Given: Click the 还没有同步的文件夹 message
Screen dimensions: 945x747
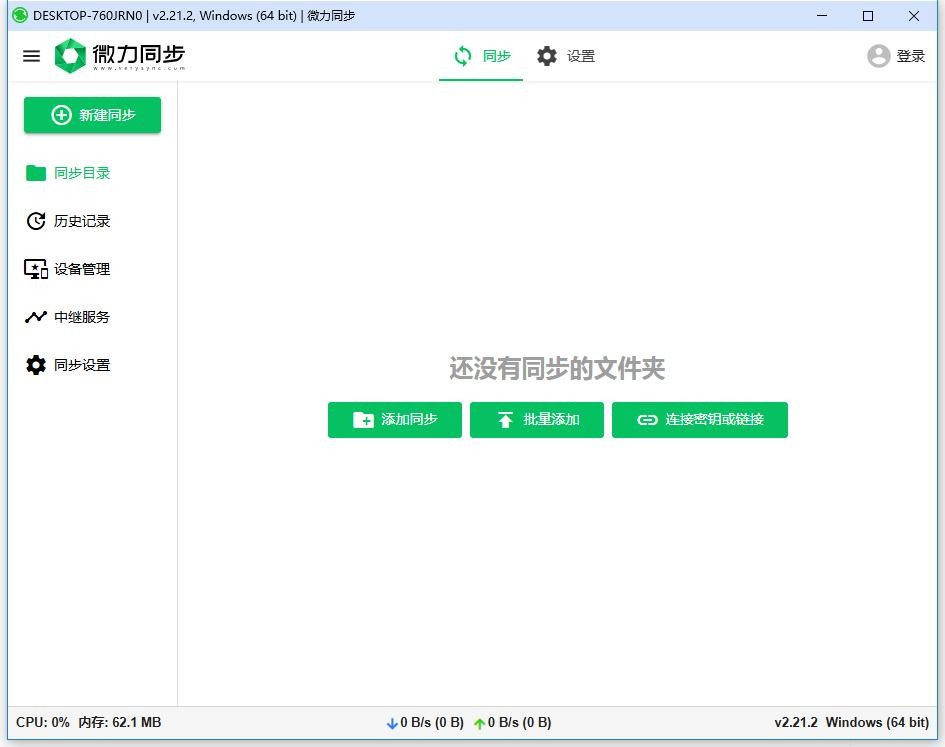Looking at the screenshot, I should tap(557, 368).
